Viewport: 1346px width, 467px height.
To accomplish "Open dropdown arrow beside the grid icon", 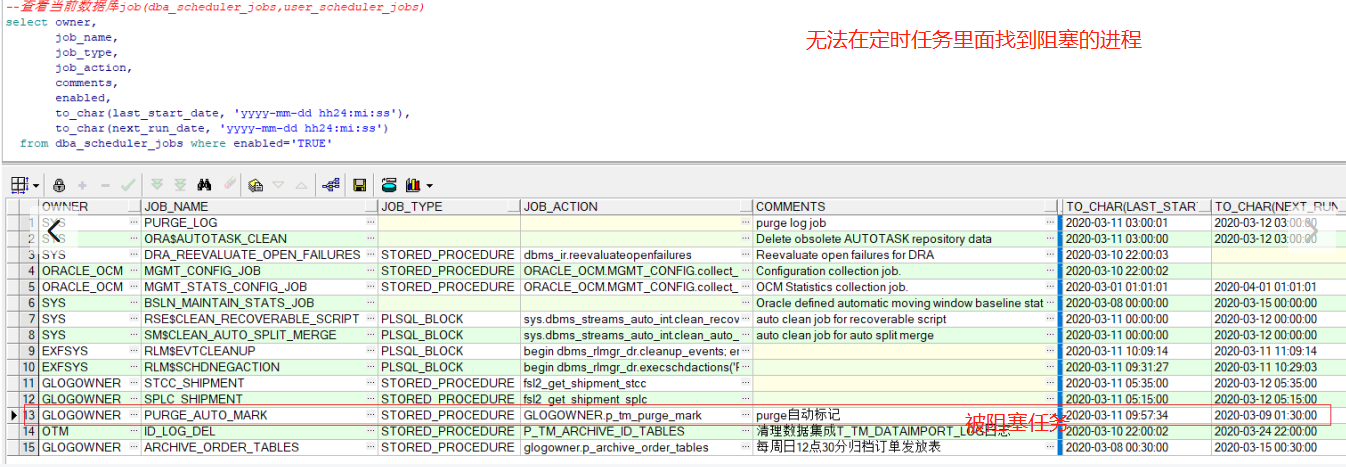I will 36,186.
